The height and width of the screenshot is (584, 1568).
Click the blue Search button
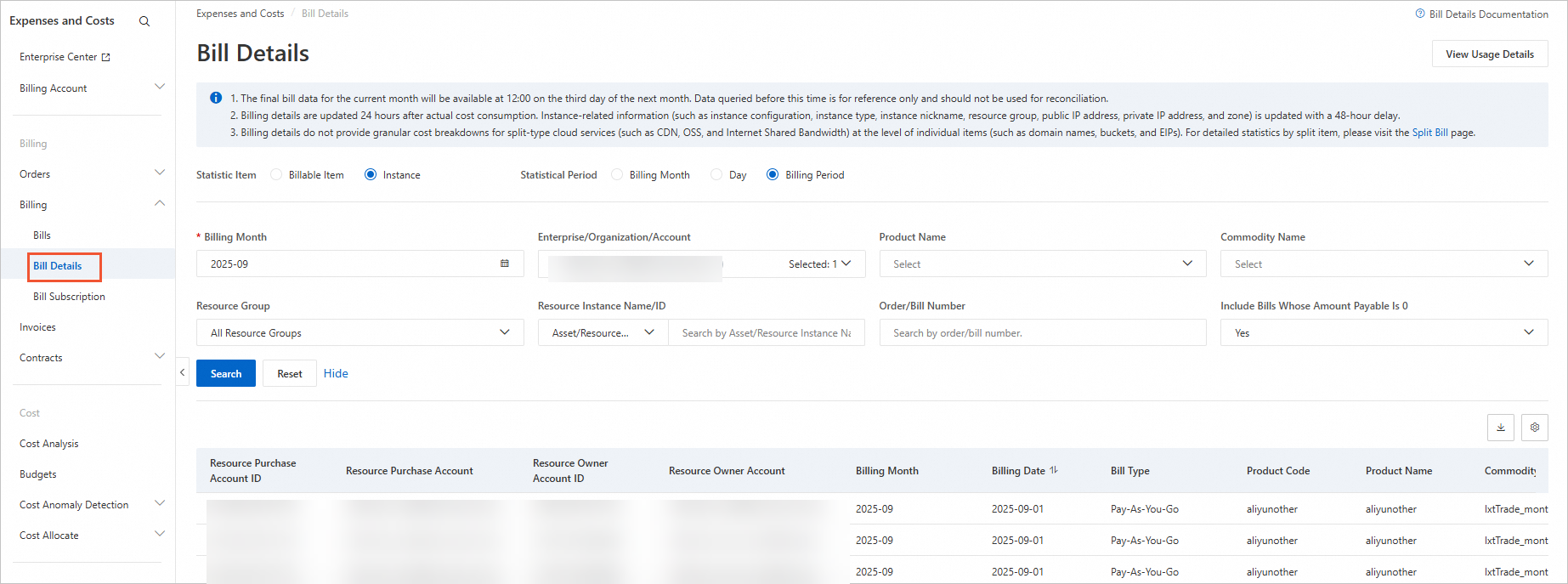226,373
